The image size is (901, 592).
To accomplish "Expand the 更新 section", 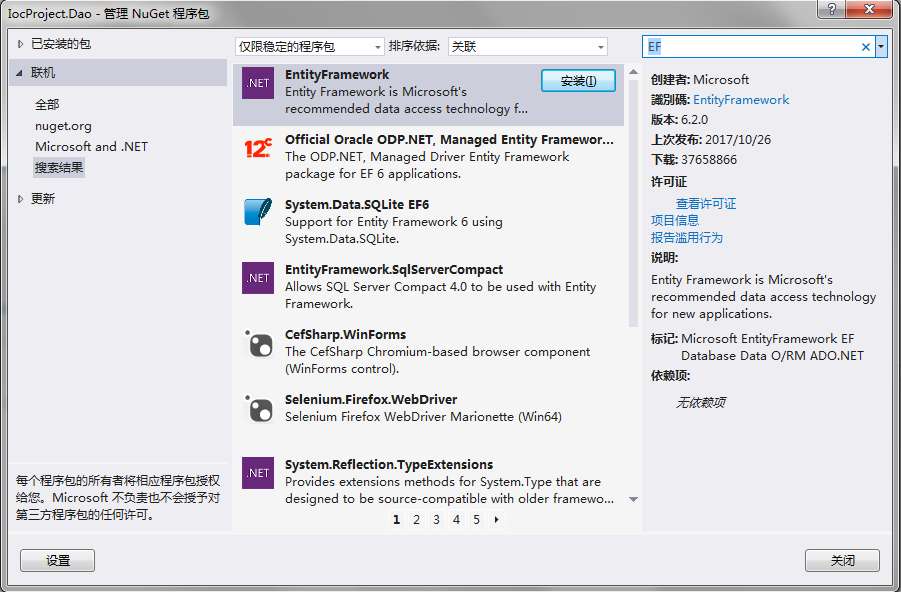I will click(20, 199).
